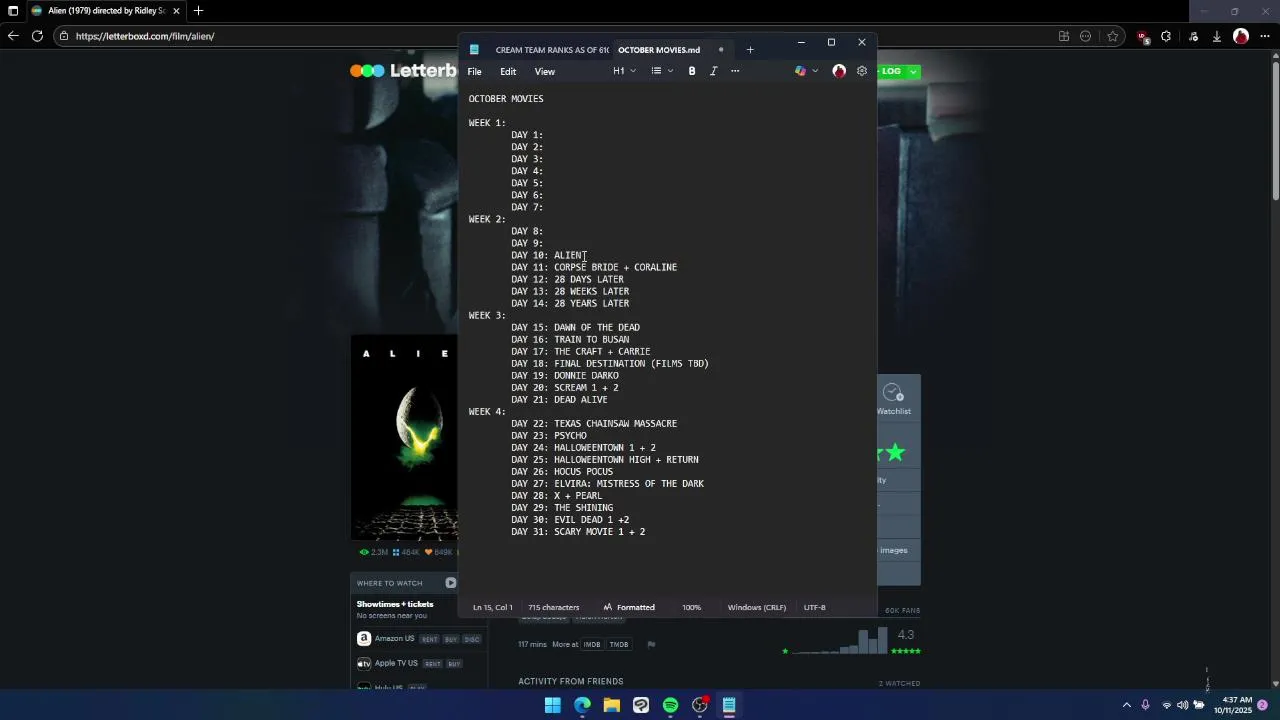Click the green LOG button on Letterboxd

pos(896,71)
